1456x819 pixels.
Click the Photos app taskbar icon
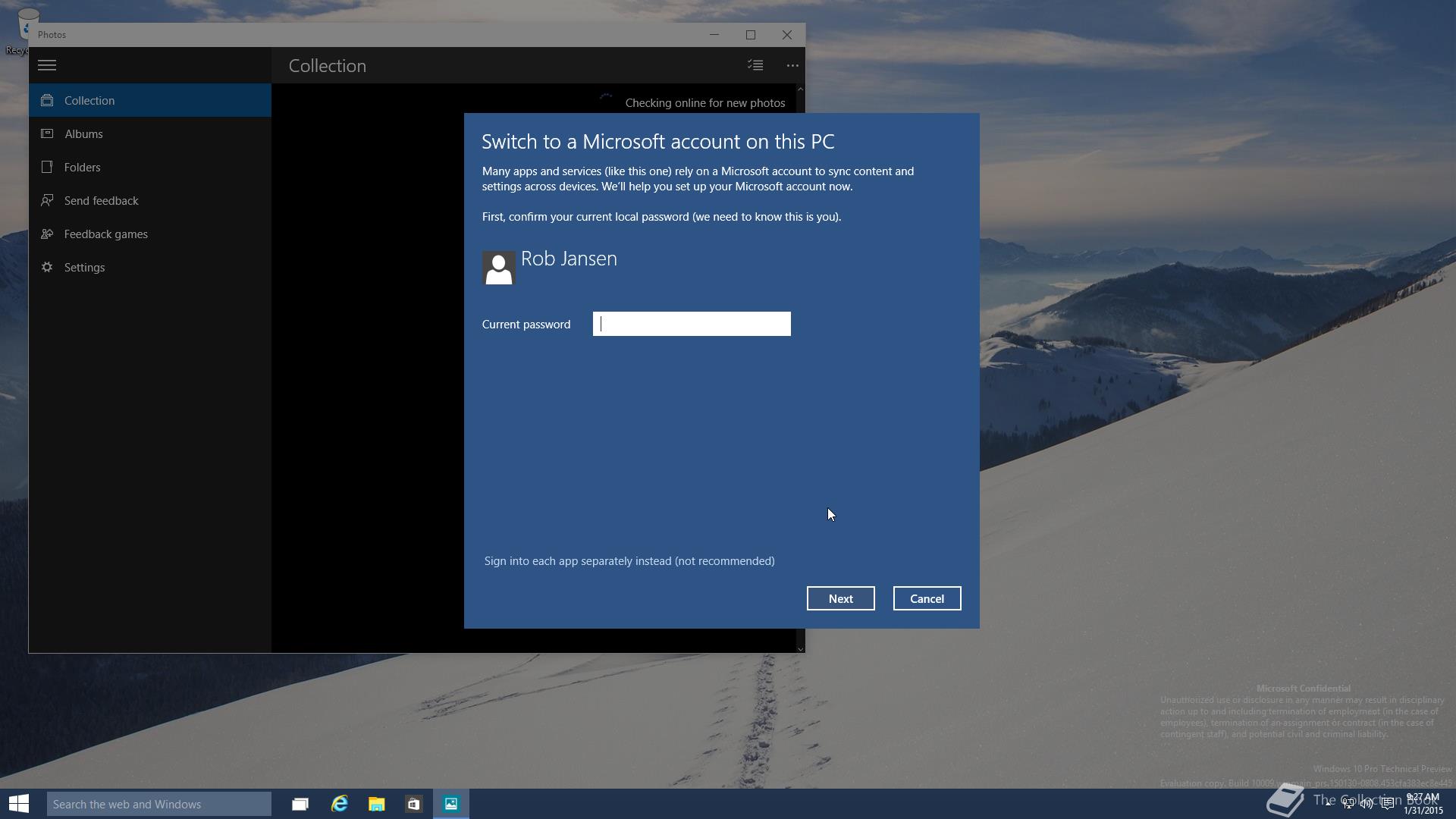coord(451,804)
